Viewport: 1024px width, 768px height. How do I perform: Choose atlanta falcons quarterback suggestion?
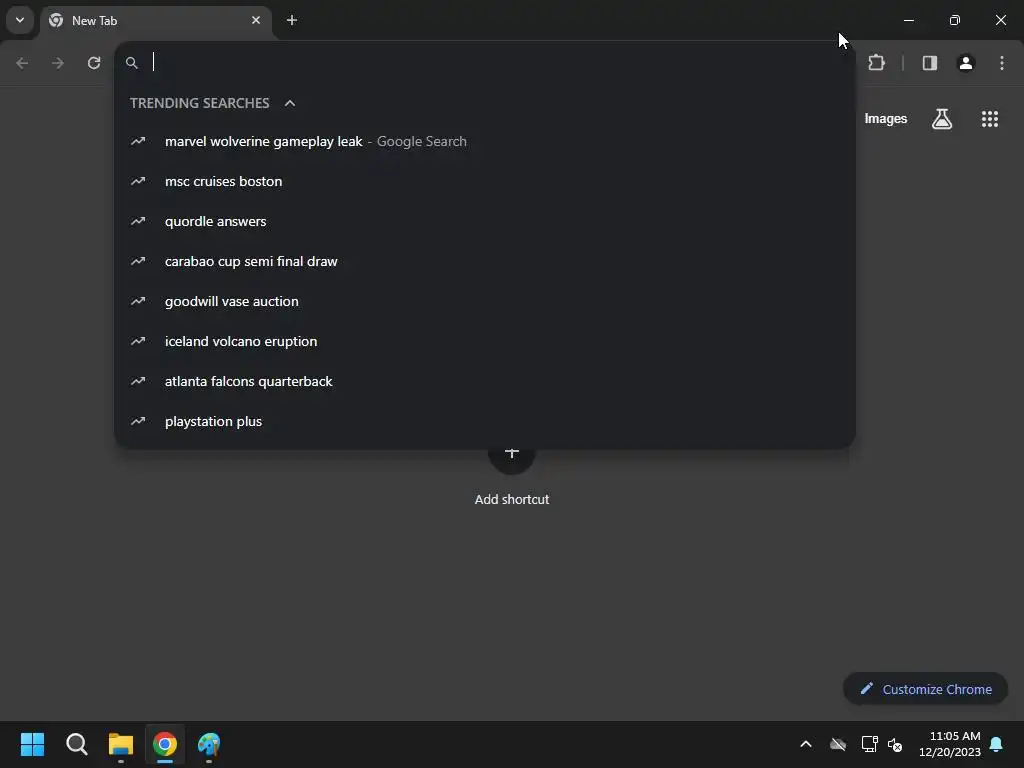[485, 381]
